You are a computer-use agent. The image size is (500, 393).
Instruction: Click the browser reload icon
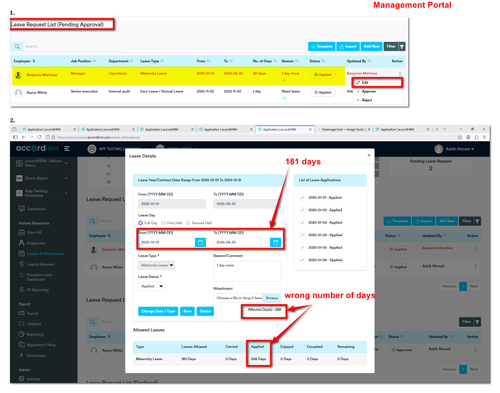coord(39,137)
